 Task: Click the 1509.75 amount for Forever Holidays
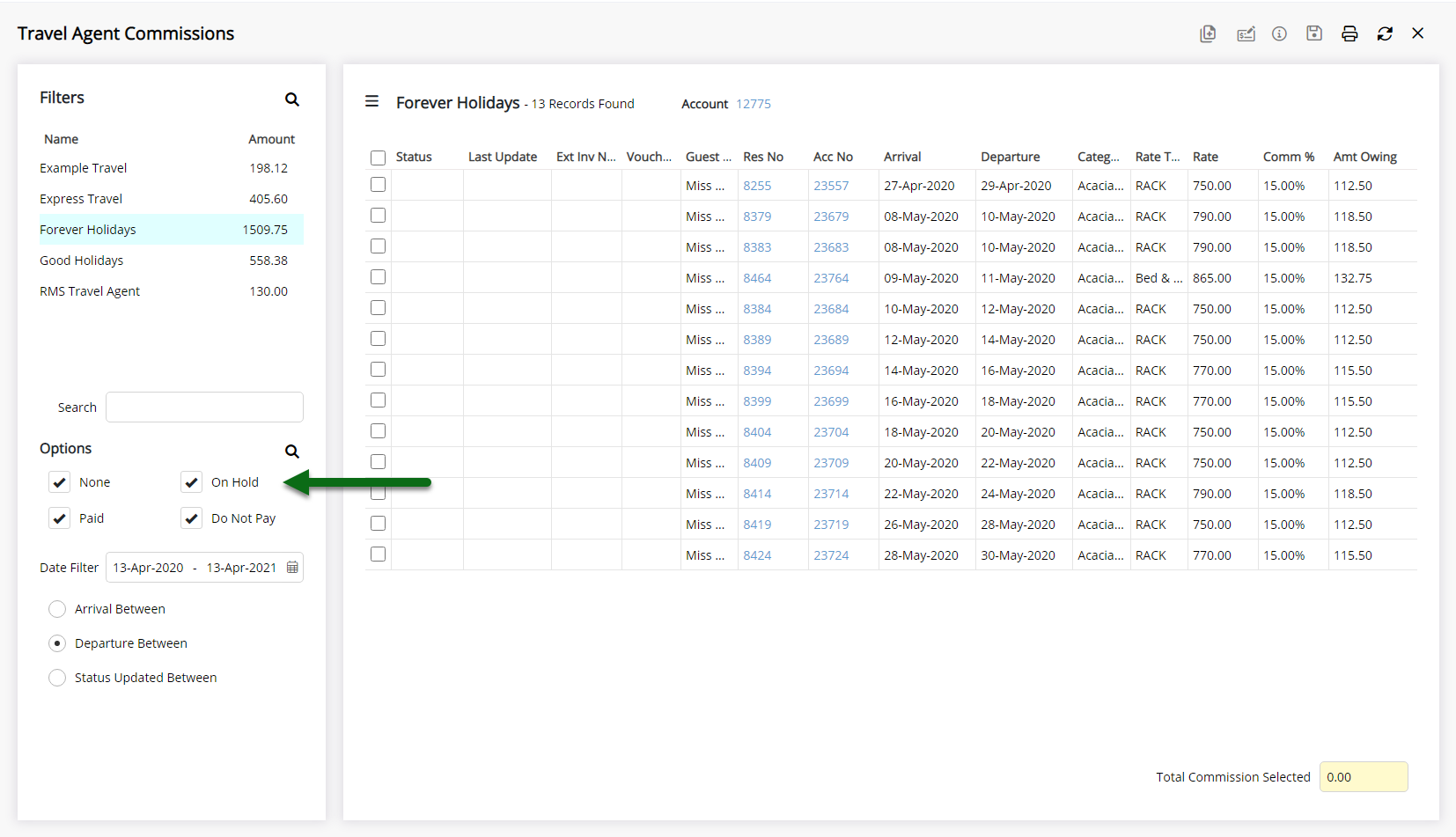[x=265, y=230]
